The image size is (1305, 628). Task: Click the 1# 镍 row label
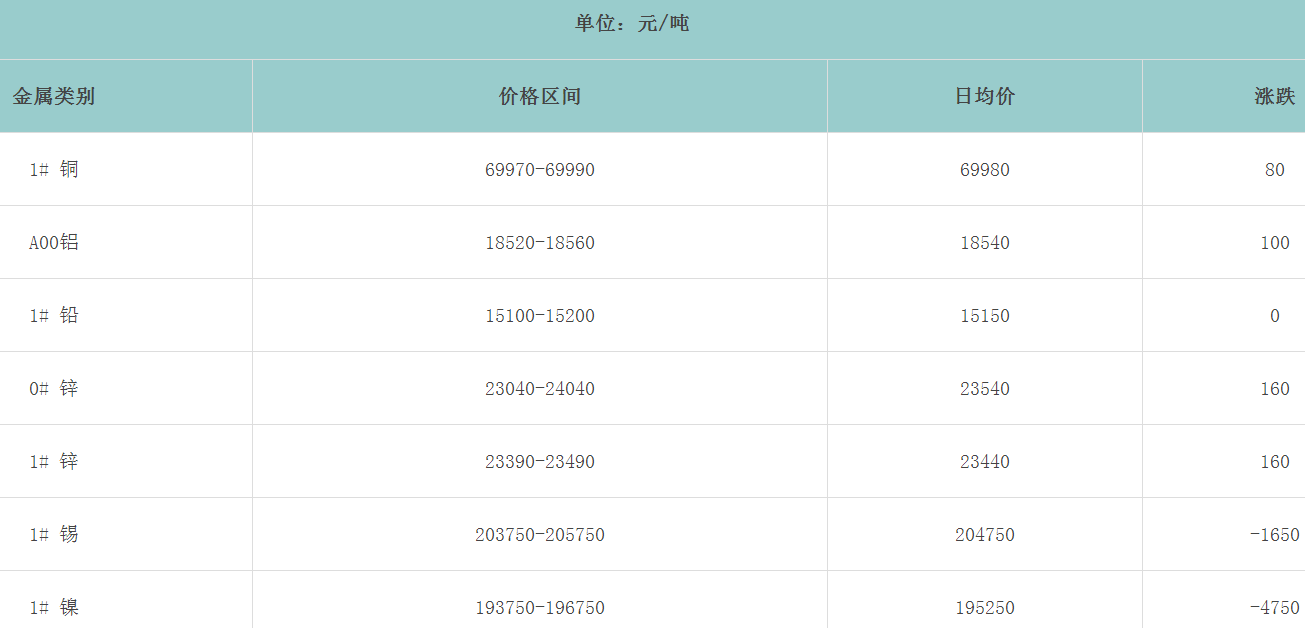pos(54,608)
